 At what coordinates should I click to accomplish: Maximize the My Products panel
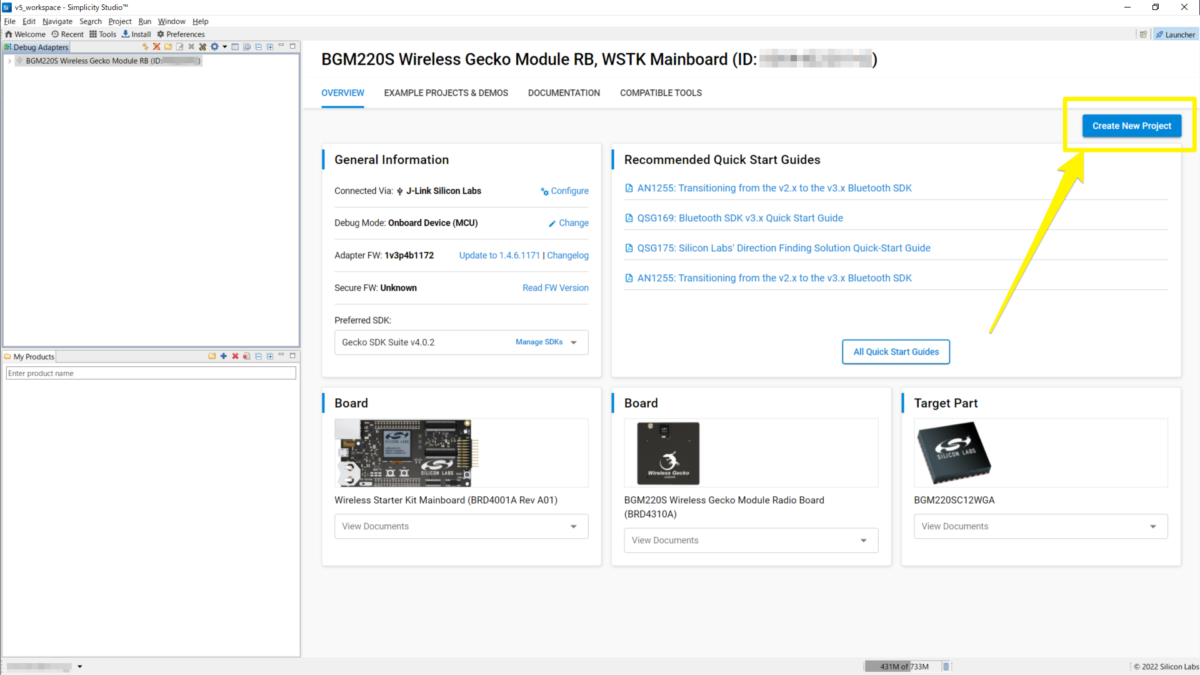tap(292, 355)
